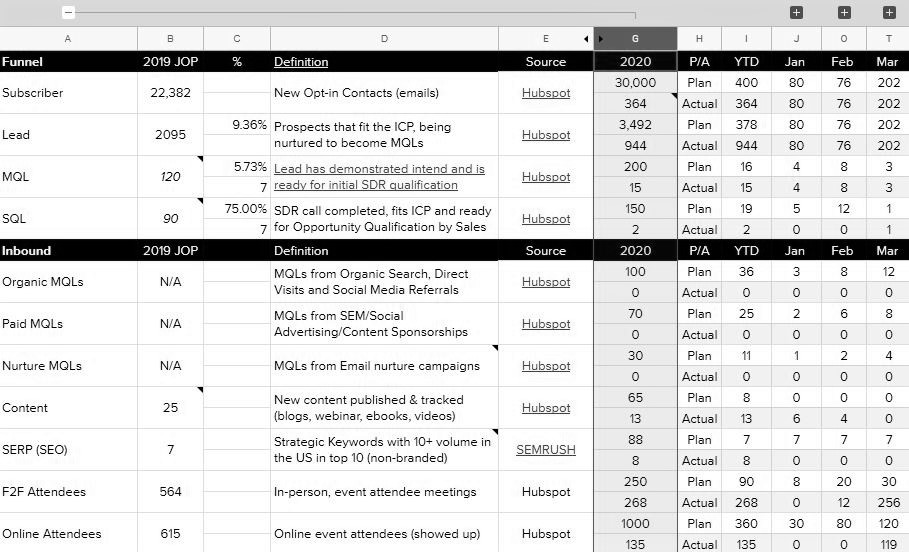This screenshot has width=909, height=552.
Task: Click the 9.36% cell in Lead row
Action: [x=237, y=125]
